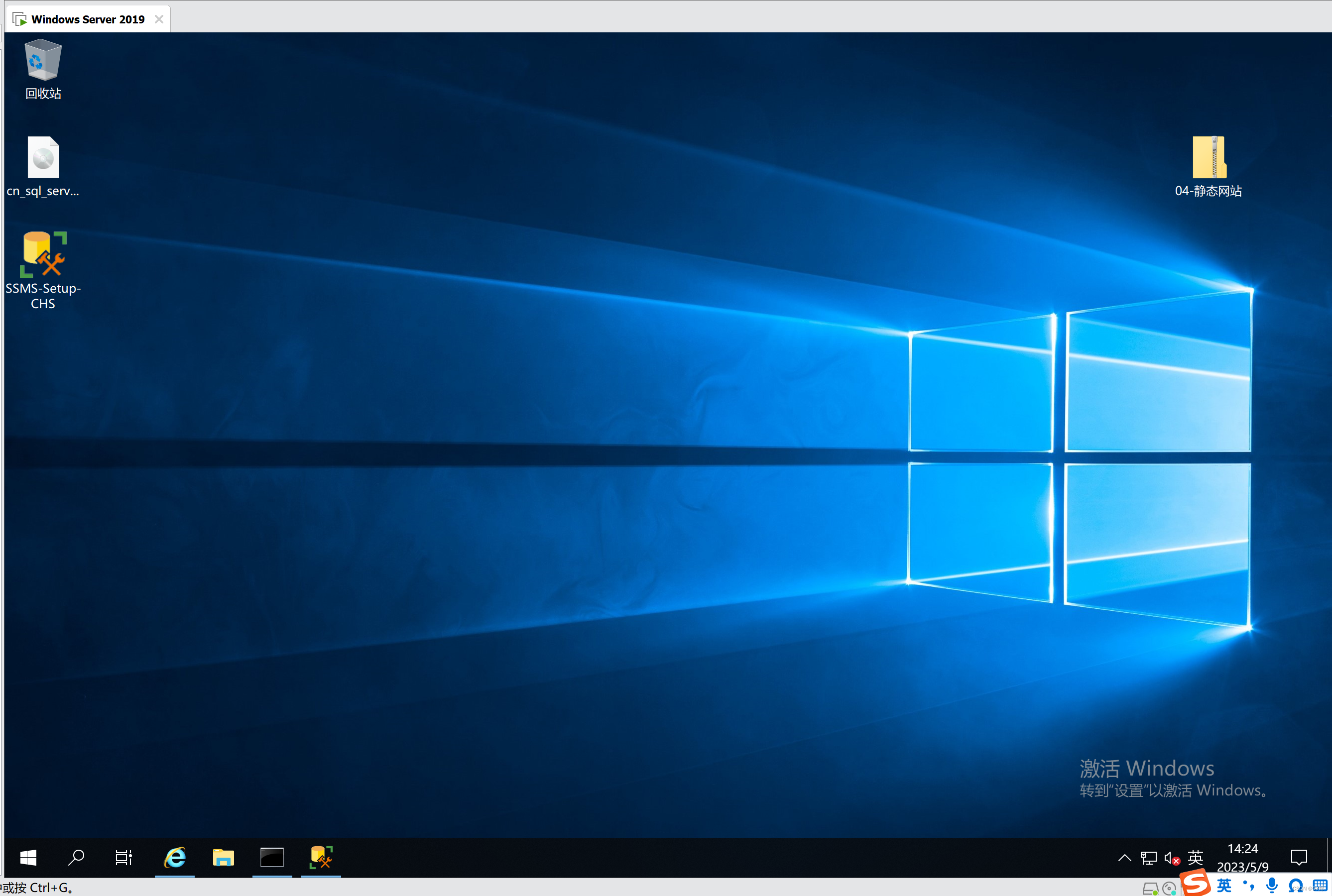
Task: Open the Windows Start menu
Action: 28,857
